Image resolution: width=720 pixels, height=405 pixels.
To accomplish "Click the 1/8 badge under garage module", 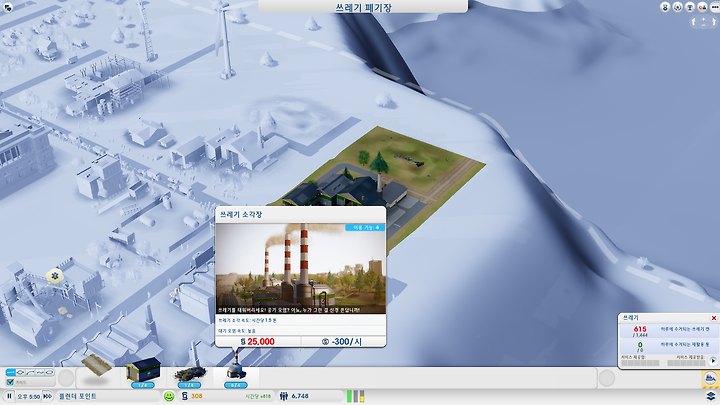I will tap(143, 385).
